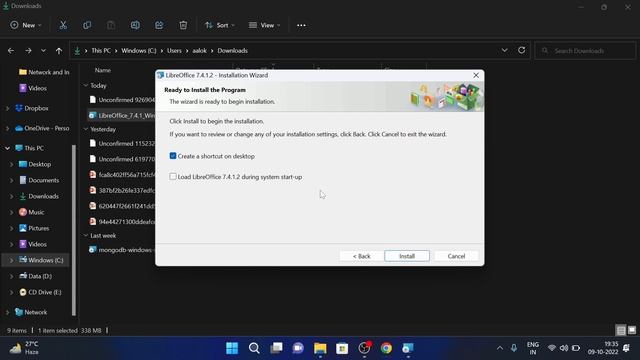
Task: Open File Explorer from the taskbar
Action: (x=320, y=348)
